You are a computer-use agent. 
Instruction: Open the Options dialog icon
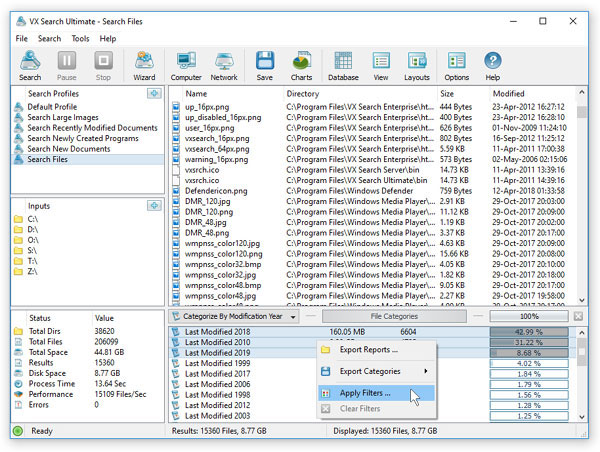coord(457,66)
